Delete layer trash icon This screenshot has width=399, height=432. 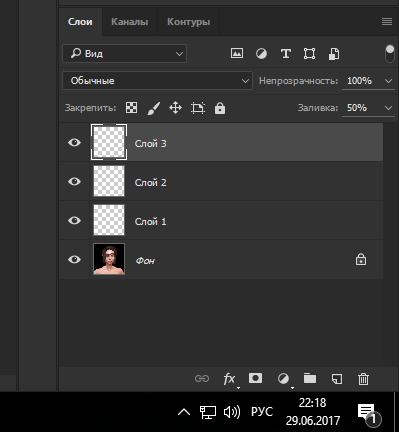click(x=363, y=379)
